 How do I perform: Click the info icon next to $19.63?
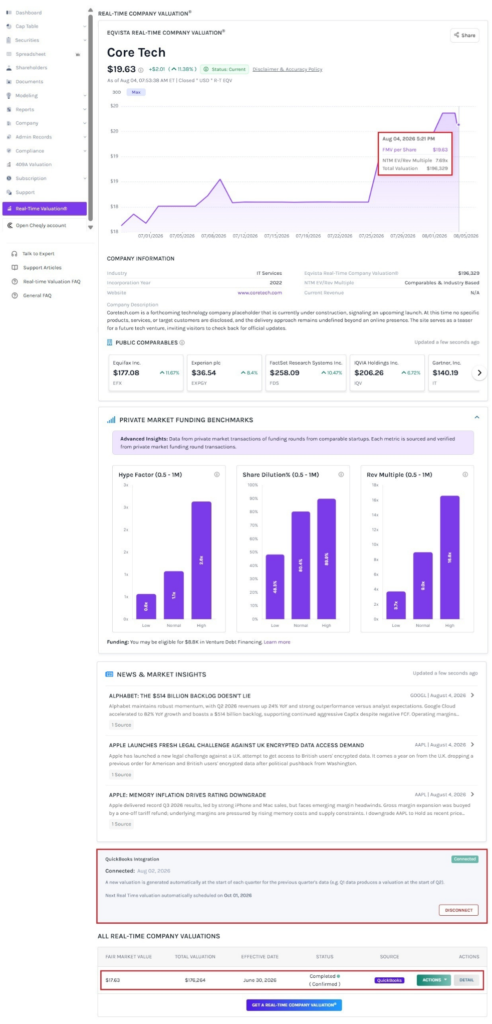pyautogui.click(x=141, y=69)
